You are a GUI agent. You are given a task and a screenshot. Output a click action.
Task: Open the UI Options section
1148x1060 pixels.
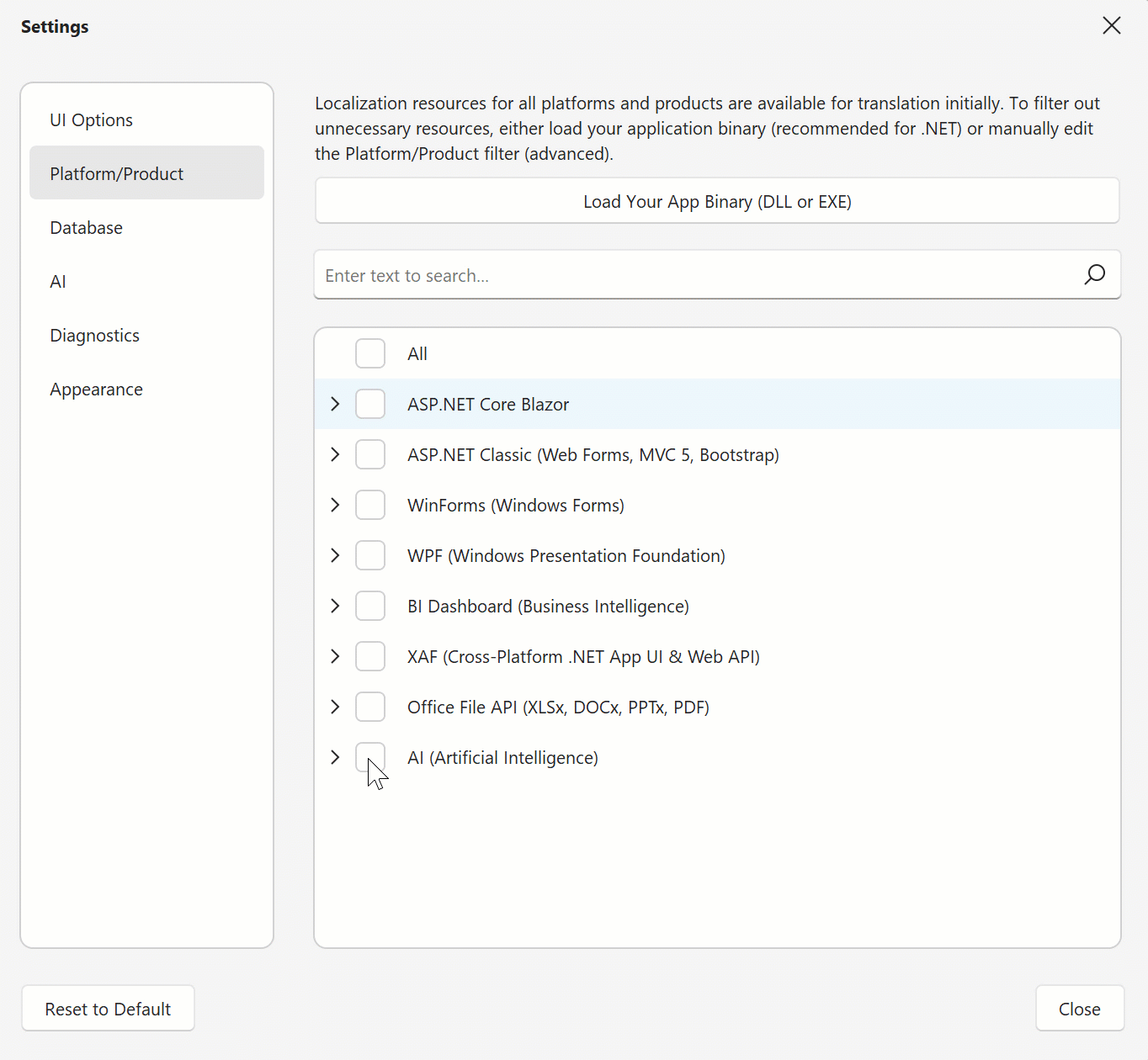[x=146, y=119]
